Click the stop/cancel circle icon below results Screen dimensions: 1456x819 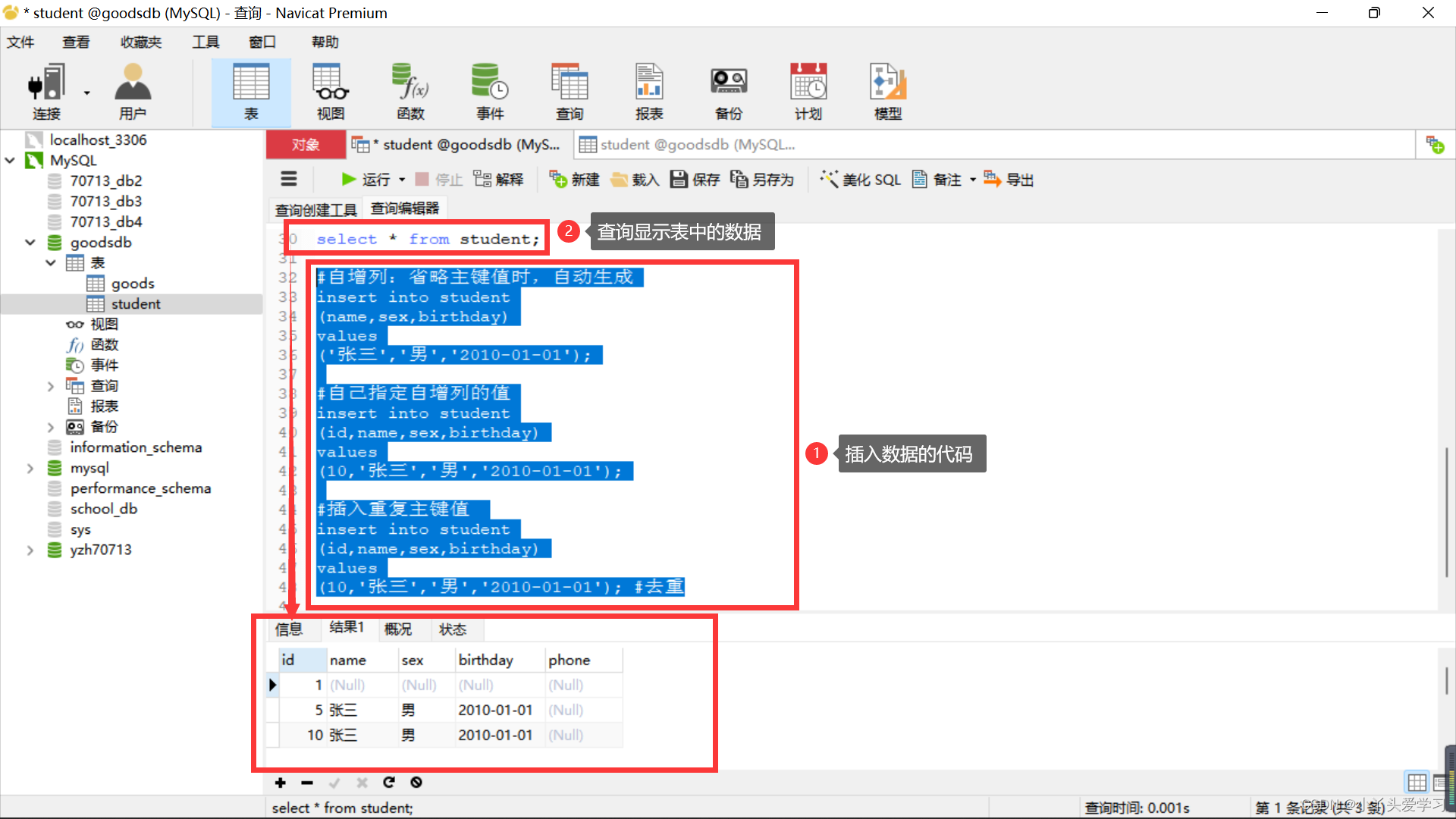pyautogui.click(x=416, y=783)
